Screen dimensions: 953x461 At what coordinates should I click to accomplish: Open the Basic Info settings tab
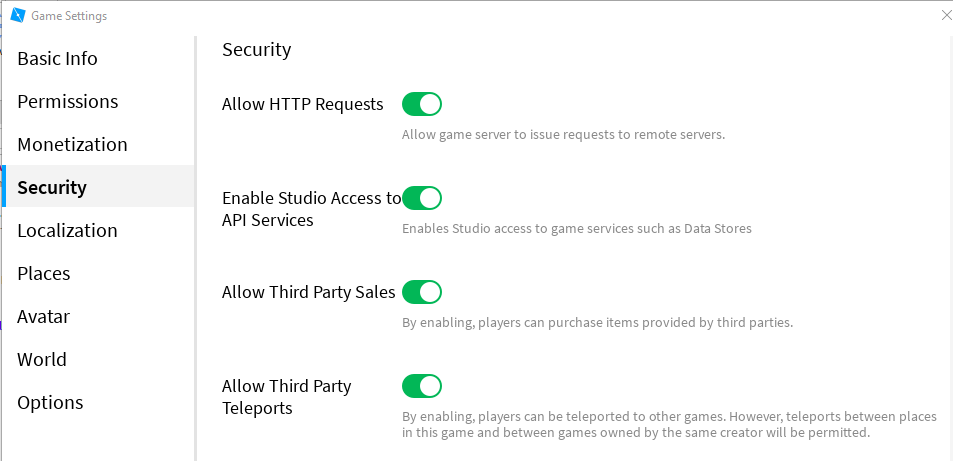(58, 59)
